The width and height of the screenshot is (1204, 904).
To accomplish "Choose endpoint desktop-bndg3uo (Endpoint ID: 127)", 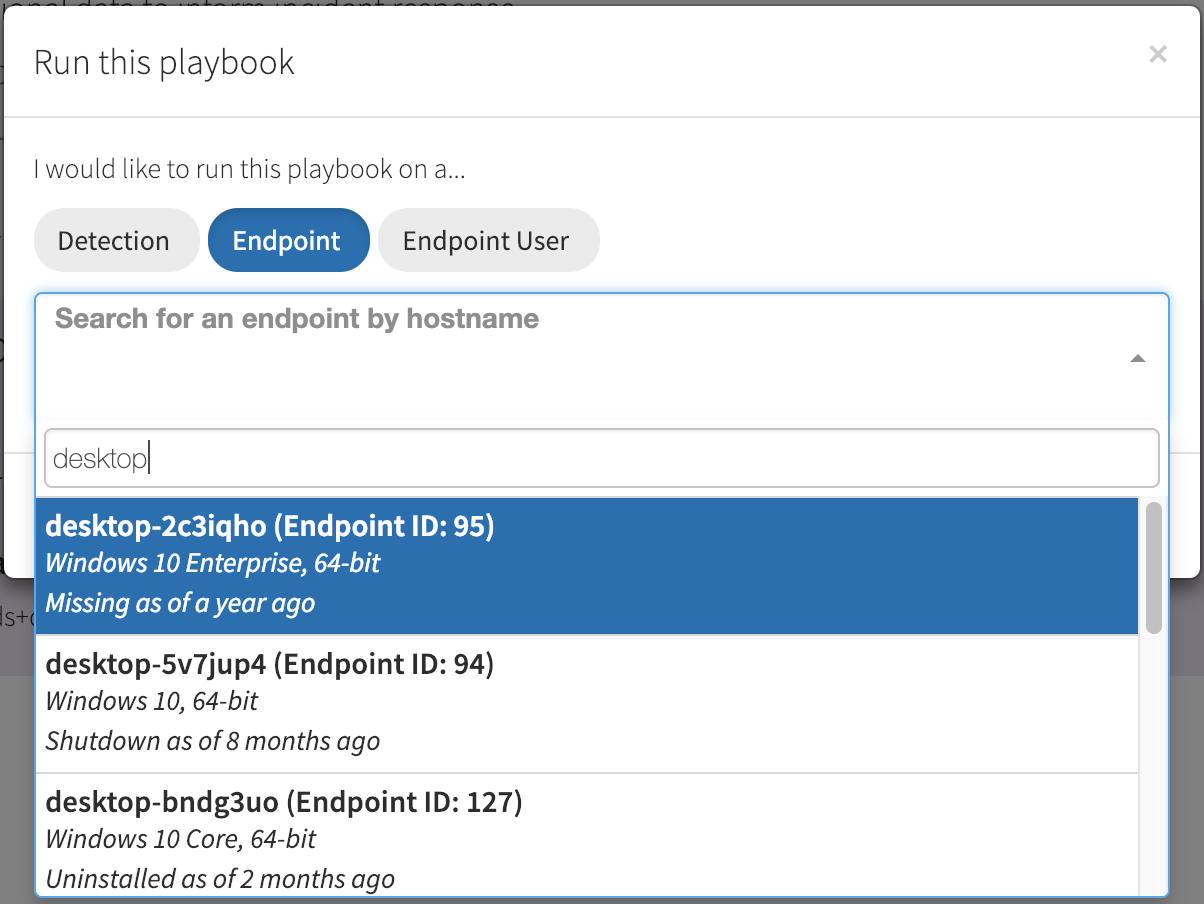I will point(284,802).
